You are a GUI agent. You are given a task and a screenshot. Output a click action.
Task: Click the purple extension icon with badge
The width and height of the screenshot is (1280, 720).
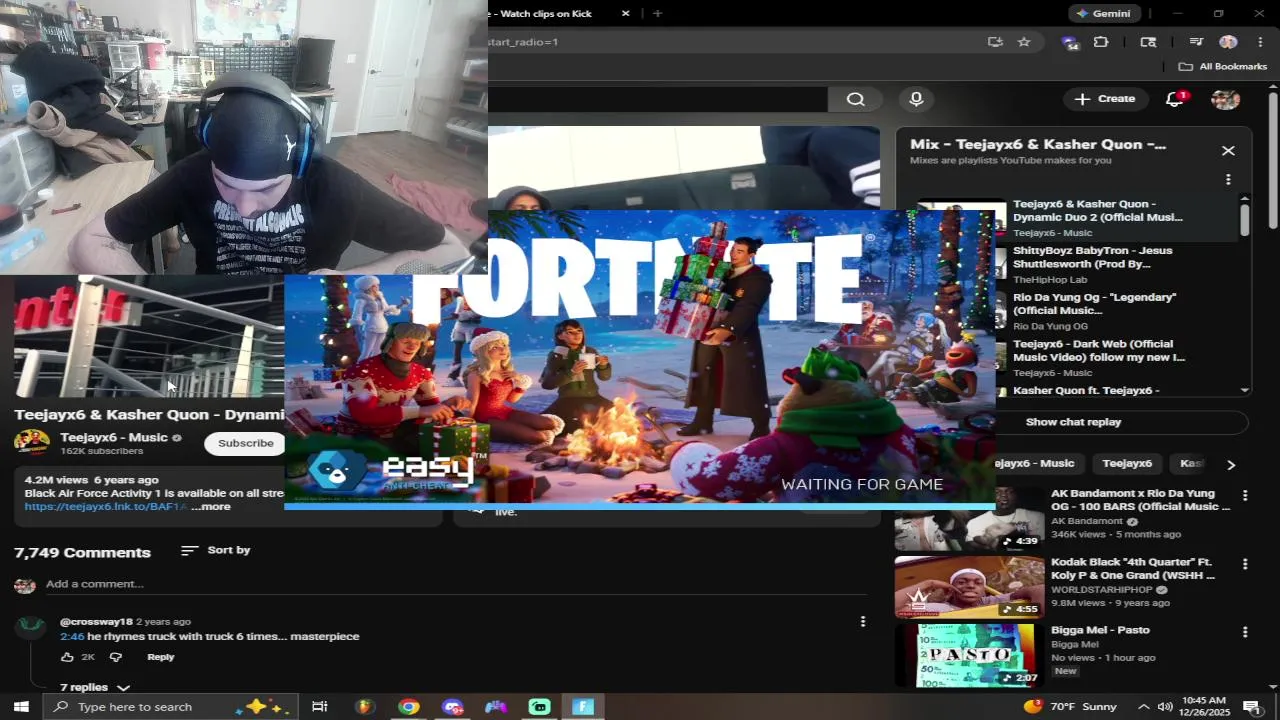(x=1070, y=42)
